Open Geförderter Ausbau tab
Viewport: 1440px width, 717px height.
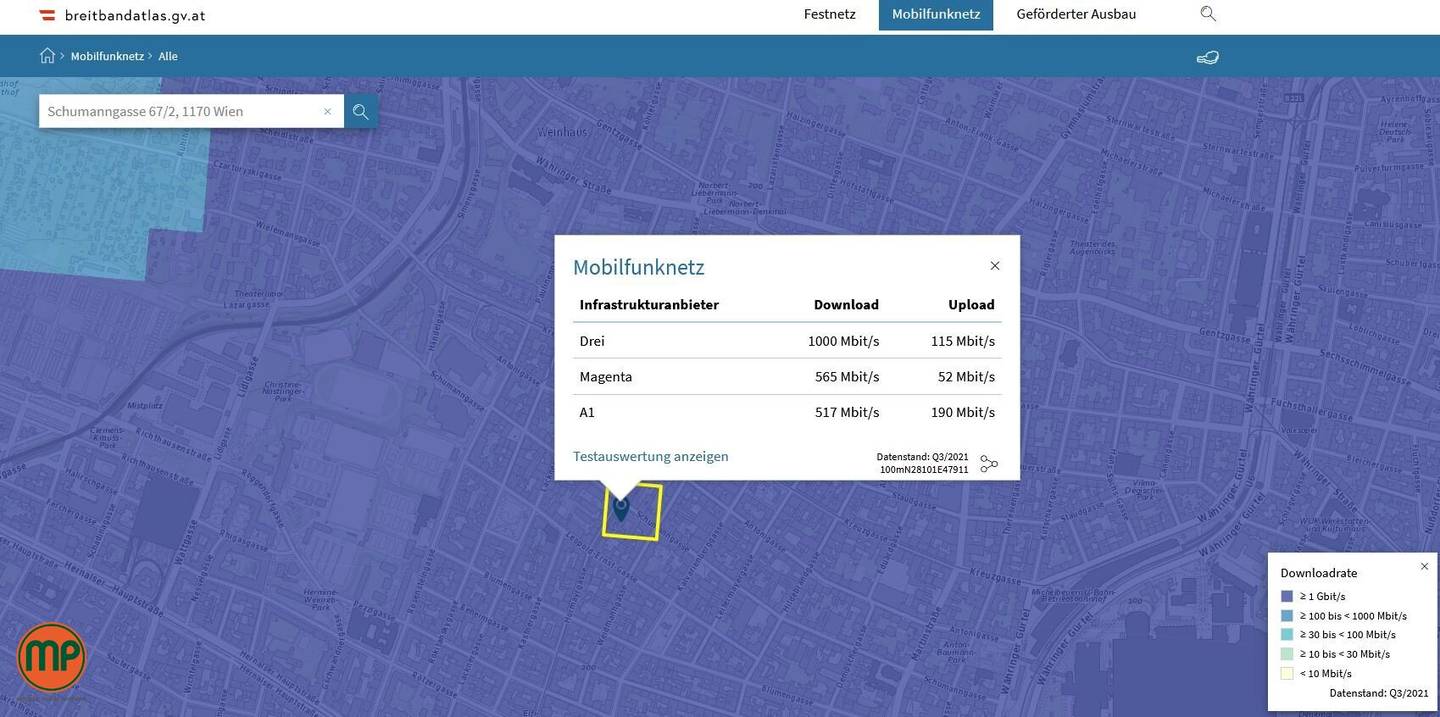click(1076, 14)
